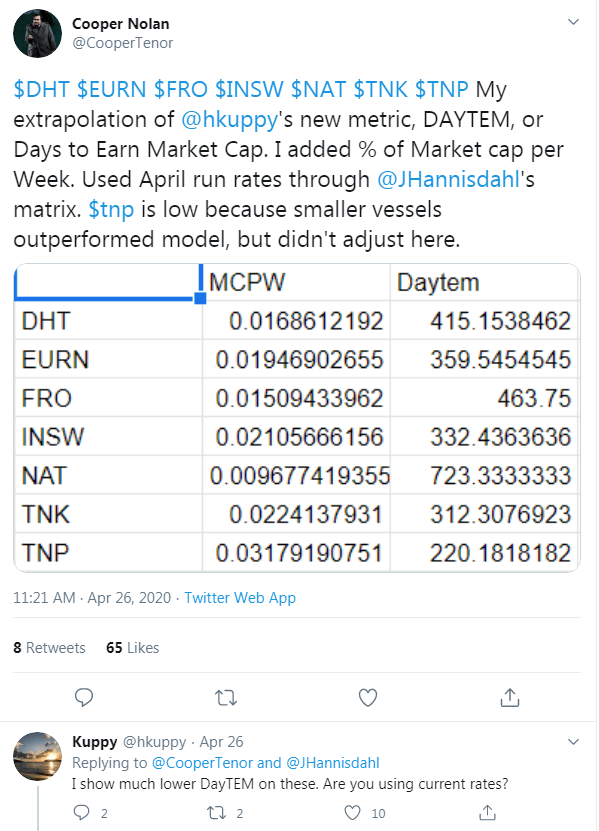This screenshot has height=831, width=599.
Task: Reply to Kuppy's comment
Action: point(82,812)
